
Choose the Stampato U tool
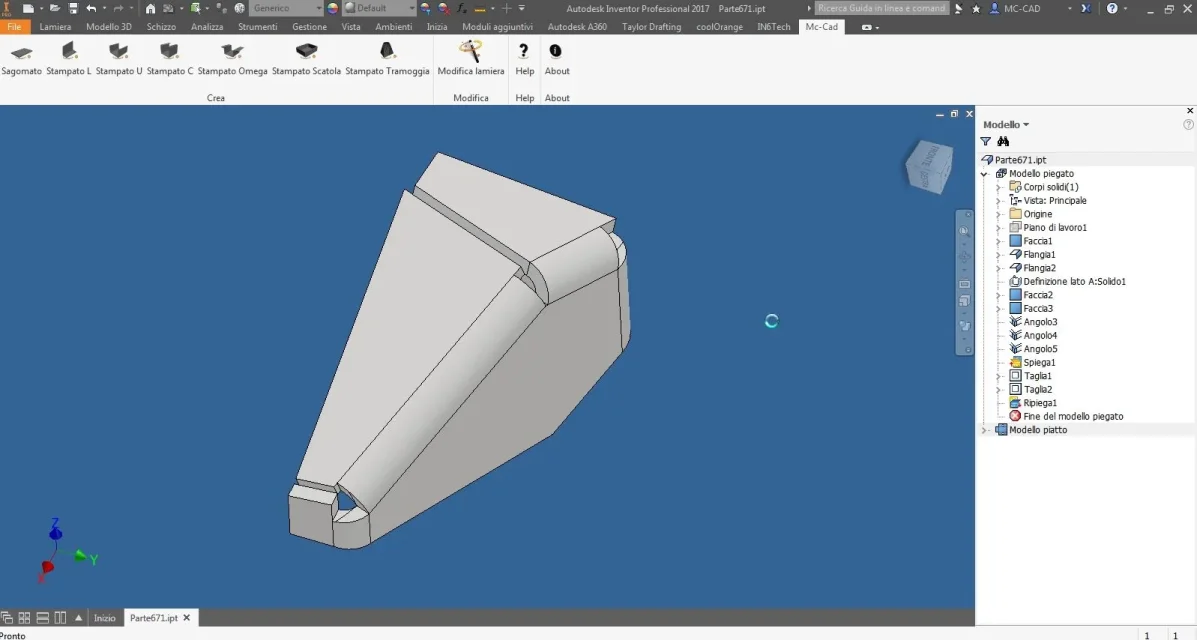tap(119, 59)
